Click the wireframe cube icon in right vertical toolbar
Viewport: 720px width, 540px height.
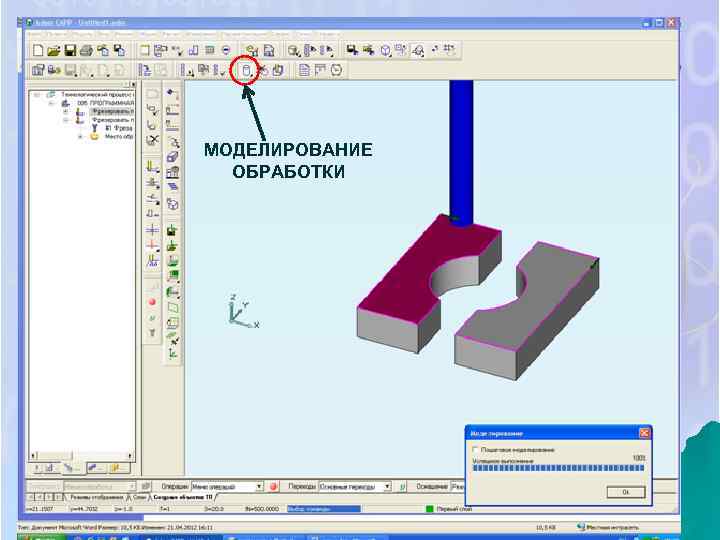(x=172, y=204)
